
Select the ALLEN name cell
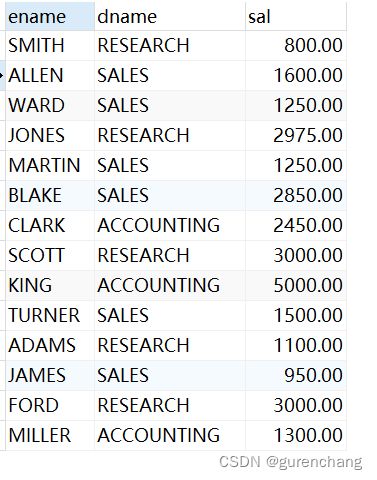[x=50, y=76]
